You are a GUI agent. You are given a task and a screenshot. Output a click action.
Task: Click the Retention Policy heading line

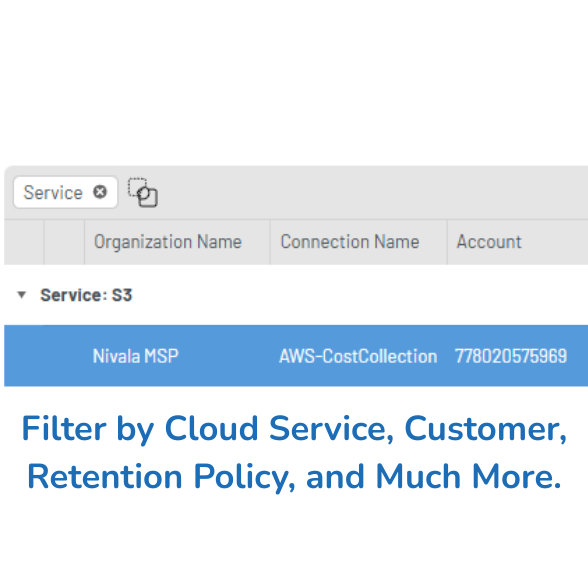[294, 476]
